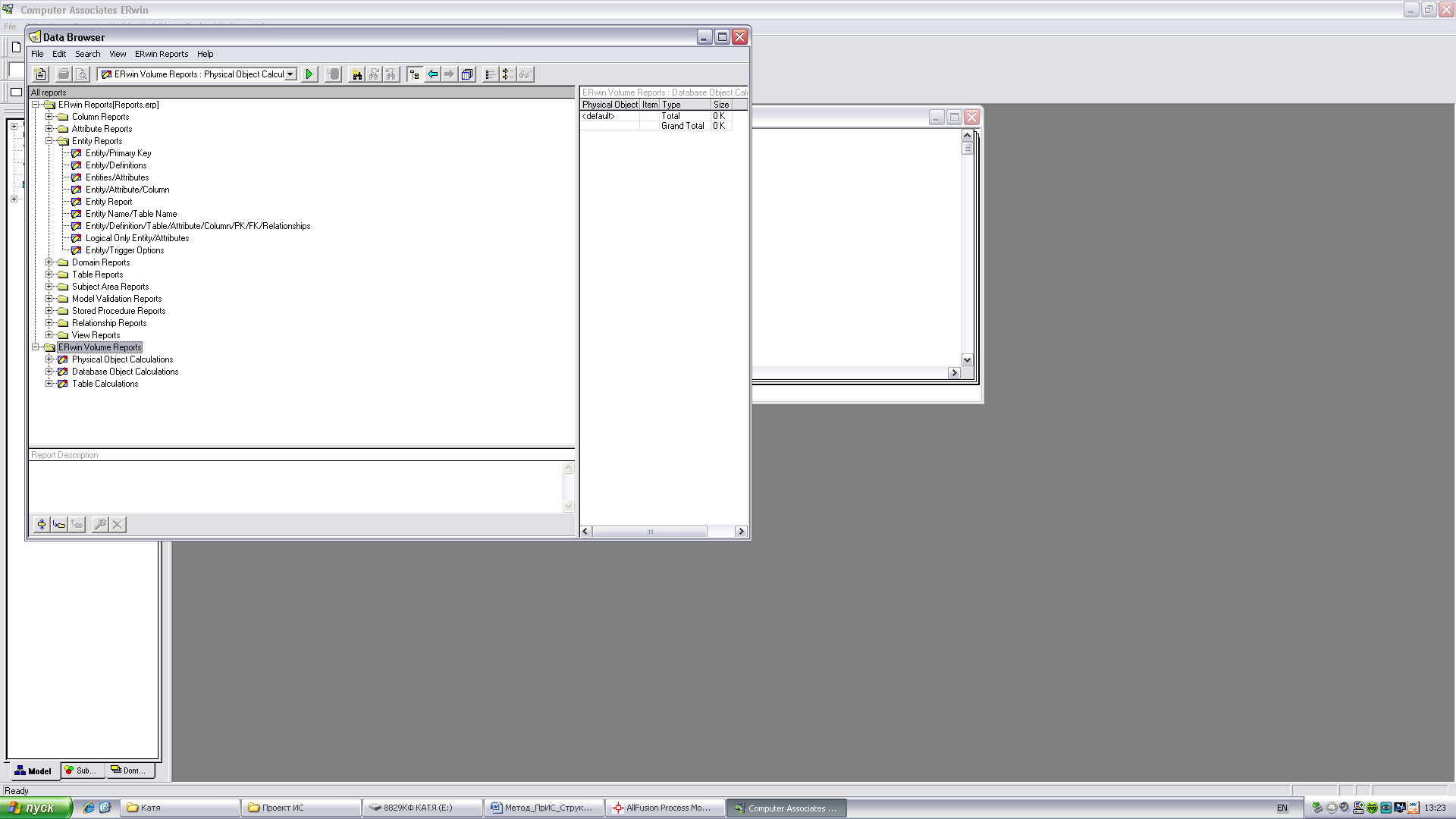
Task: Expand the Table Calculations report
Action: point(49,384)
